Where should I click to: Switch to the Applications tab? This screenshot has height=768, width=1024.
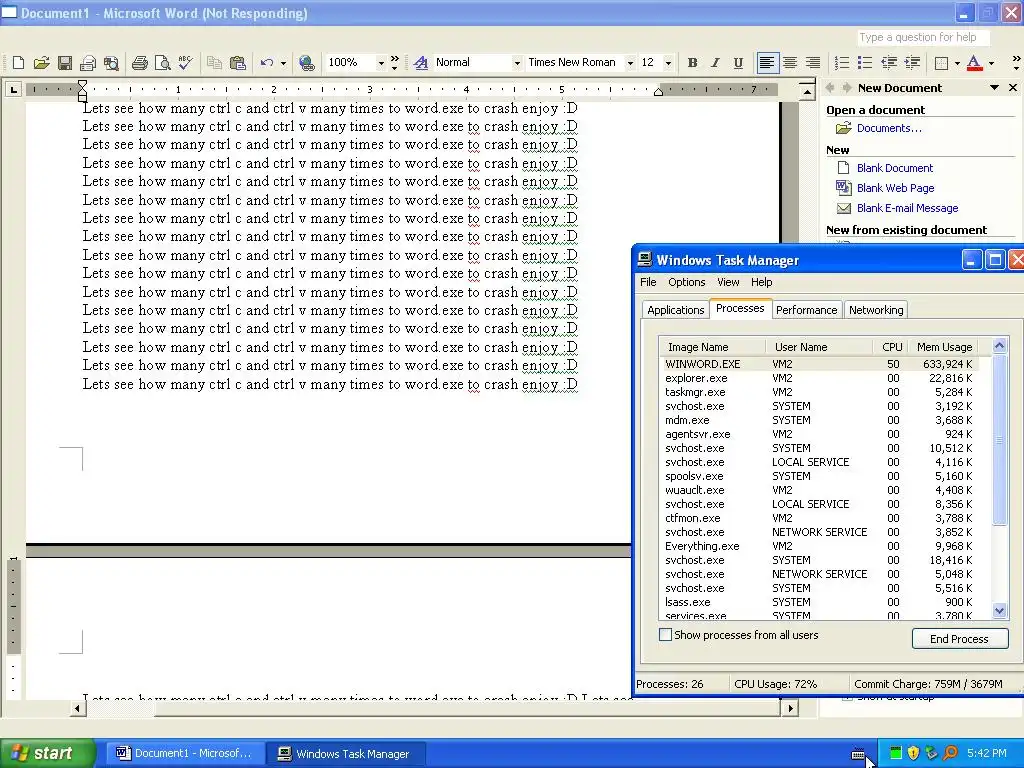pyautogui.click(x=675, y=310)
